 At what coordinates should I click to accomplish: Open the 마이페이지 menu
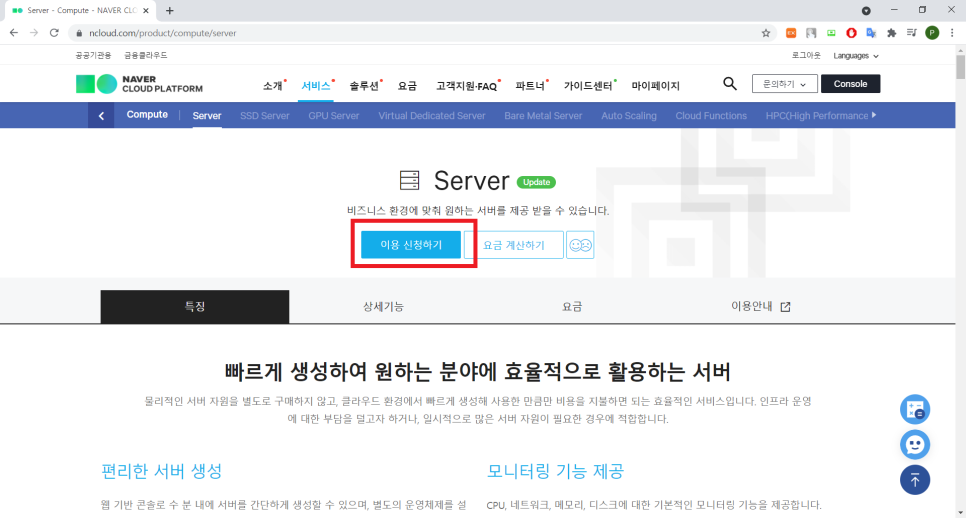pyautogui.click(x=656, y=86)
